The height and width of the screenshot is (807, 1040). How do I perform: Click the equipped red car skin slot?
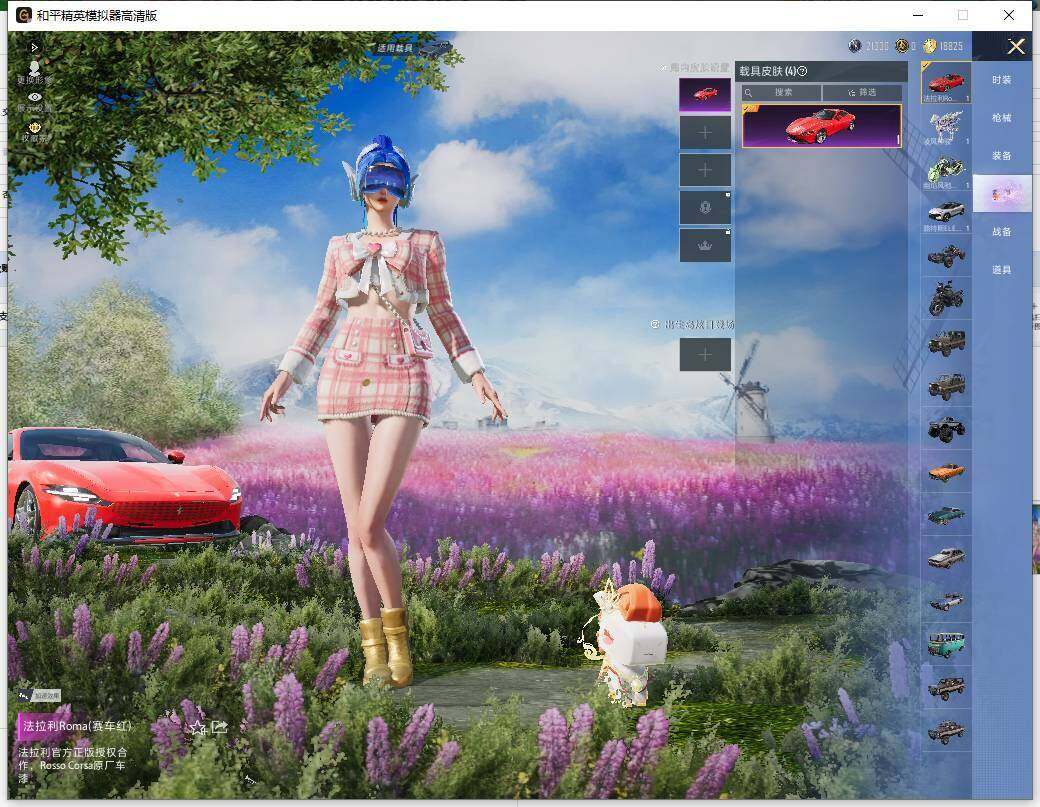pos(705,94)
